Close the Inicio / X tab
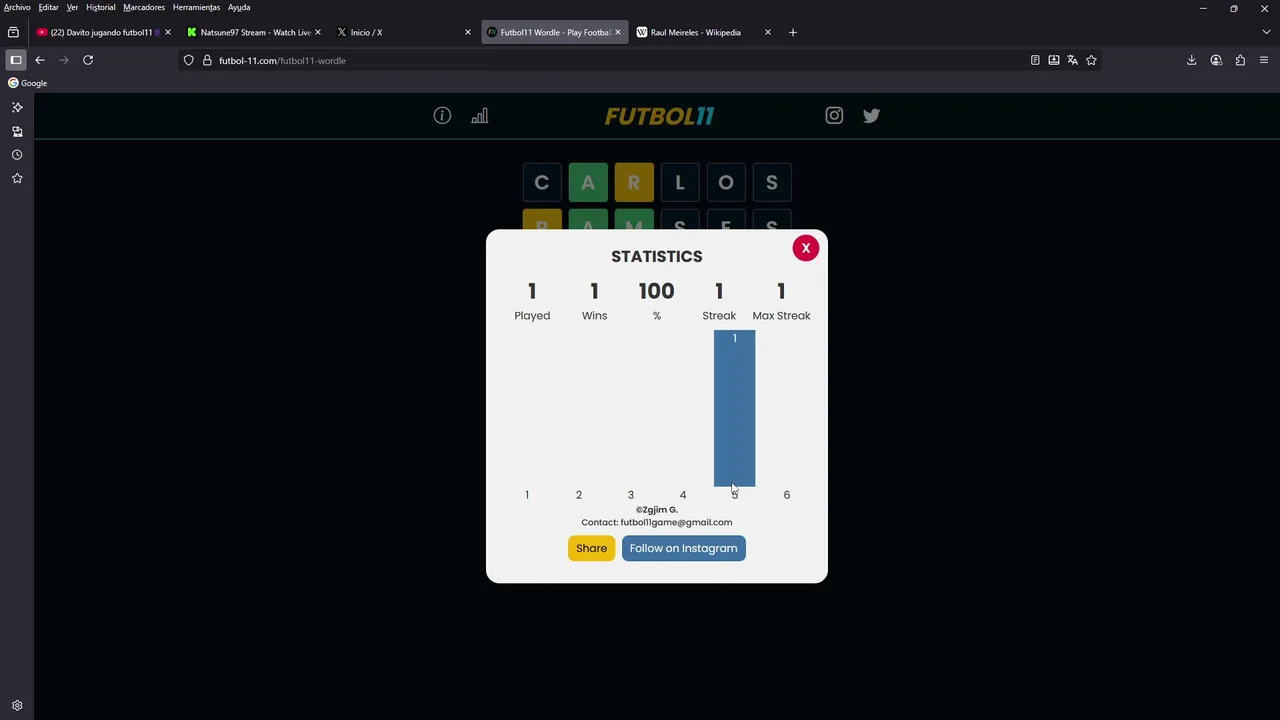 (x=468, y=32)
